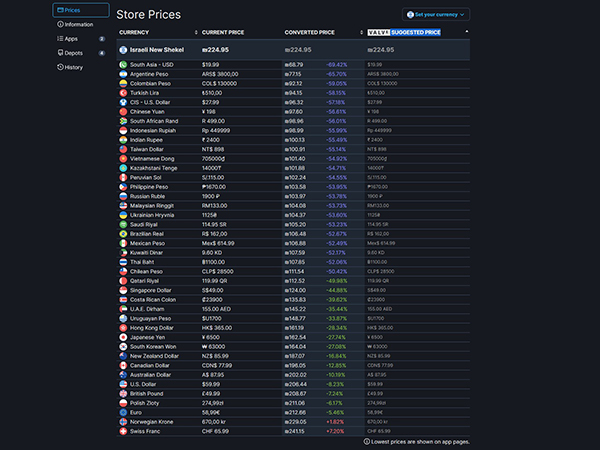Select the Costa Rican Colon currency name
The width and height of the screenshot is (600, 450).
click(x=153, y=300)
